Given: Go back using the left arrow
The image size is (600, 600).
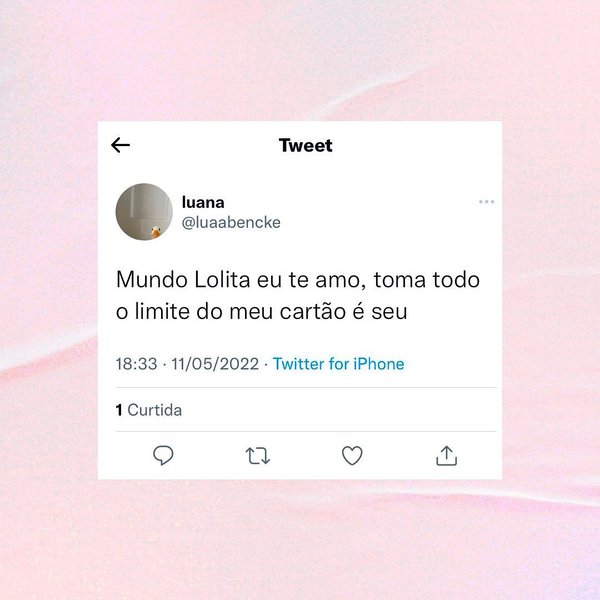Looking at the screenshot, I should (x=120, y=145).
